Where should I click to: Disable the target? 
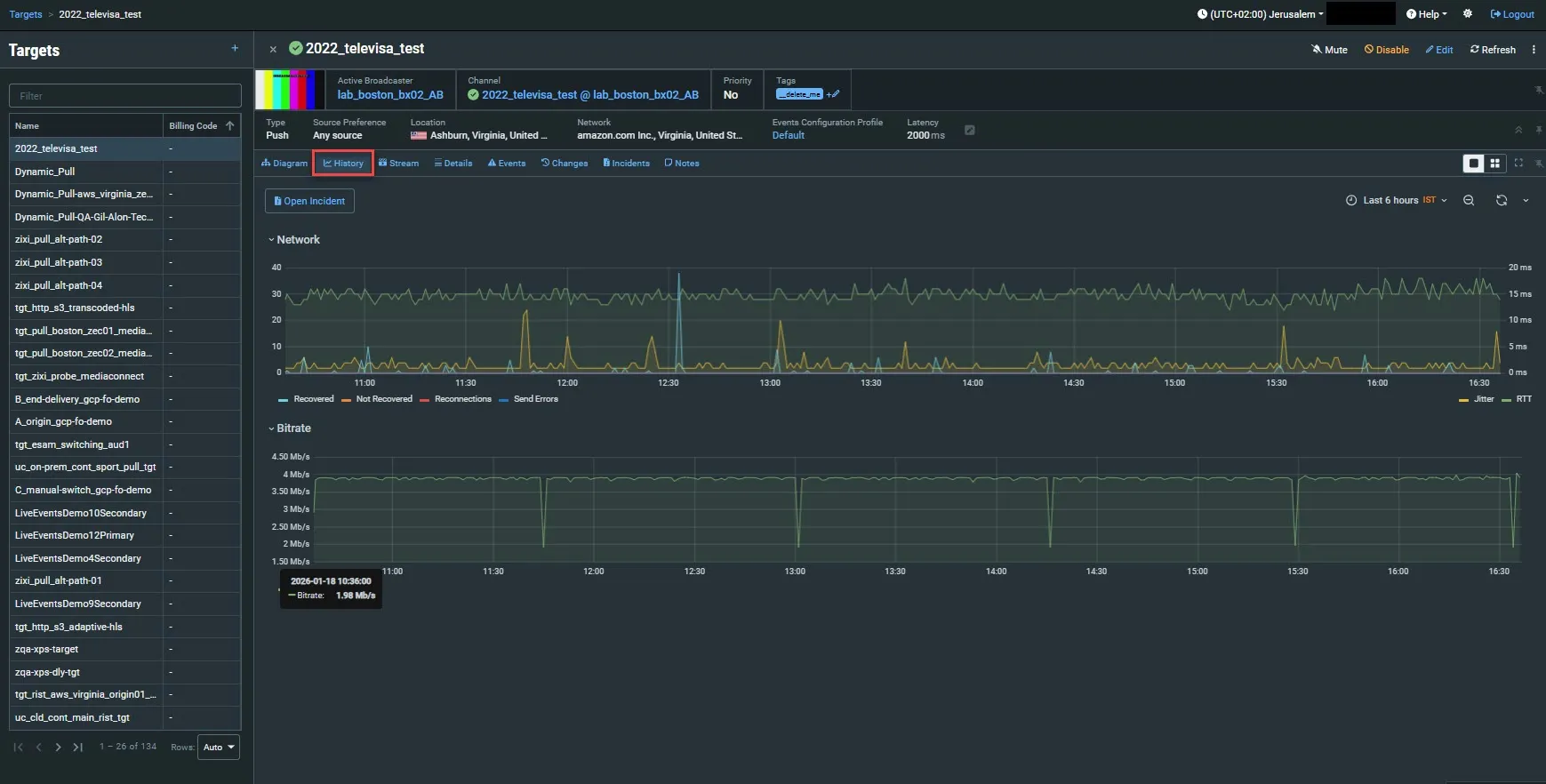[1387, 50]
